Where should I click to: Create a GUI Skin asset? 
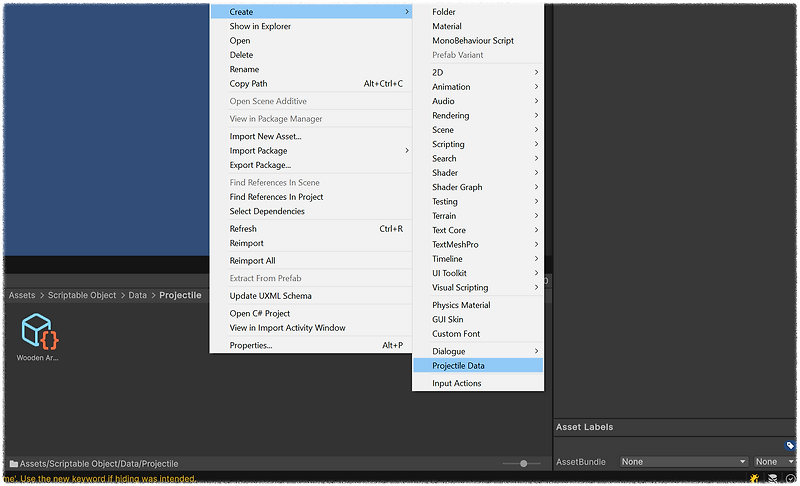click(478, 319)
